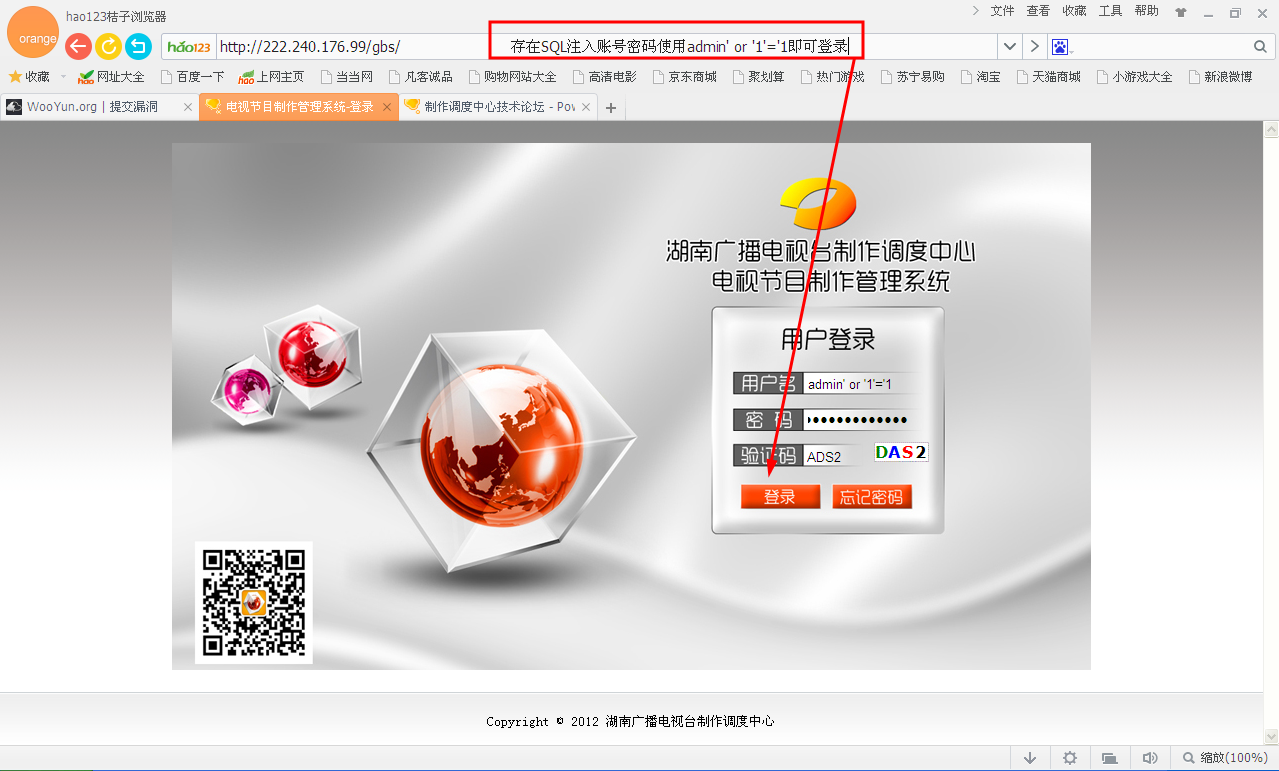Open the 聚划算 bookmark

point(758,76)
